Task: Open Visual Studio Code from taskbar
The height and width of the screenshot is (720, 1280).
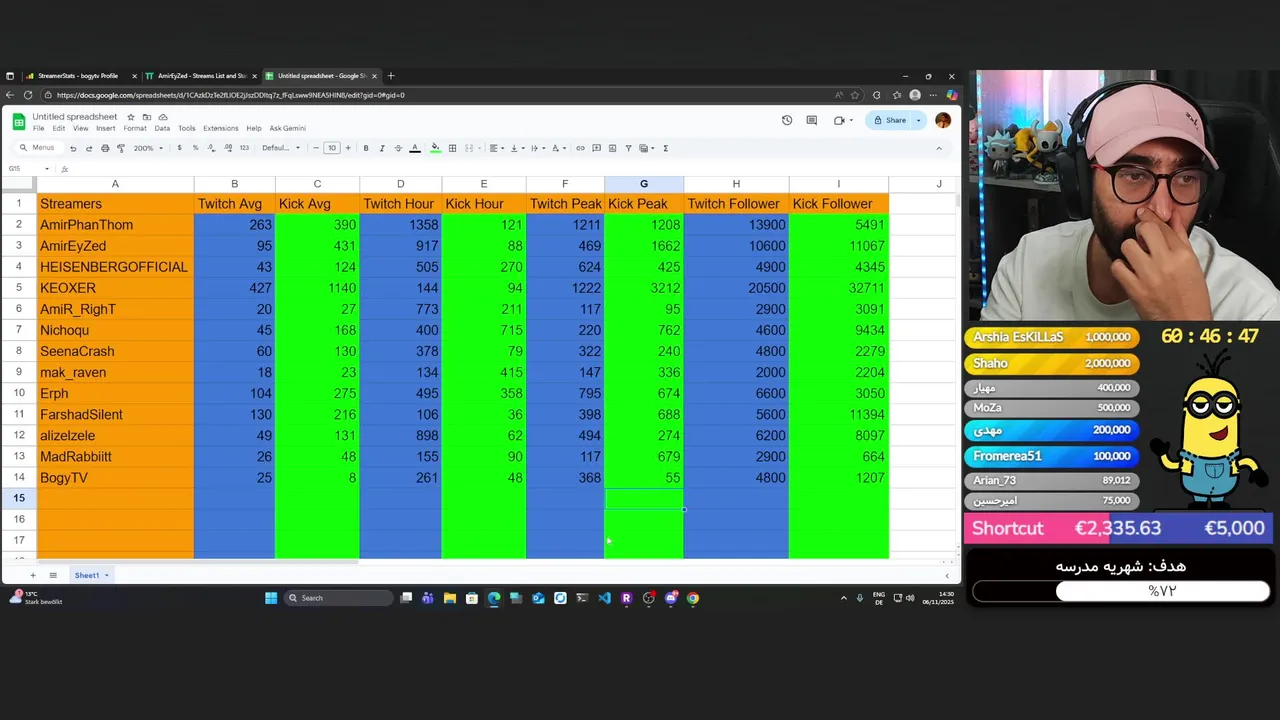Action: pyautogui.click(x=604, y=598)
